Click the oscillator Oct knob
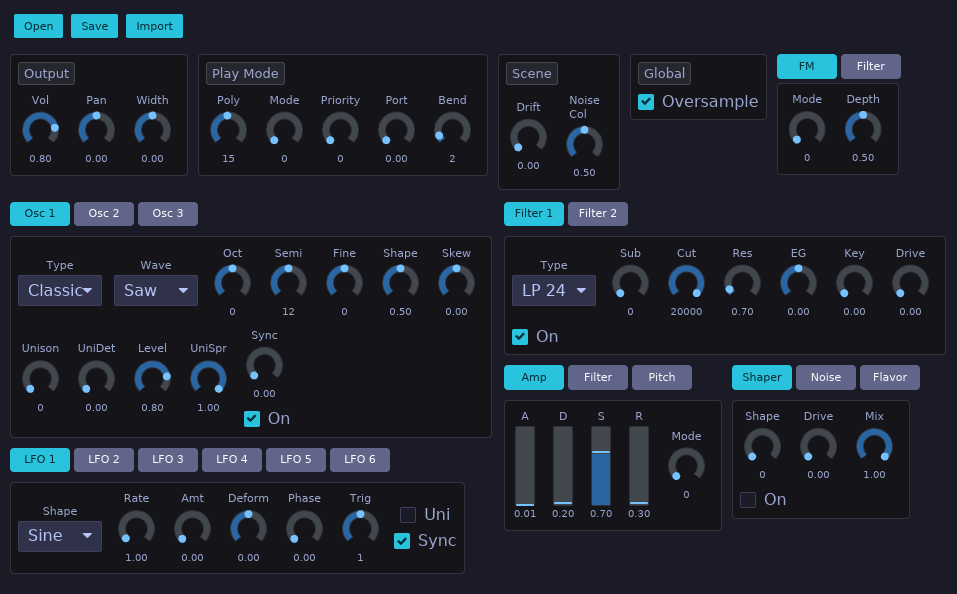The height and width of the screenshot is (594, 957). point(233,283)
